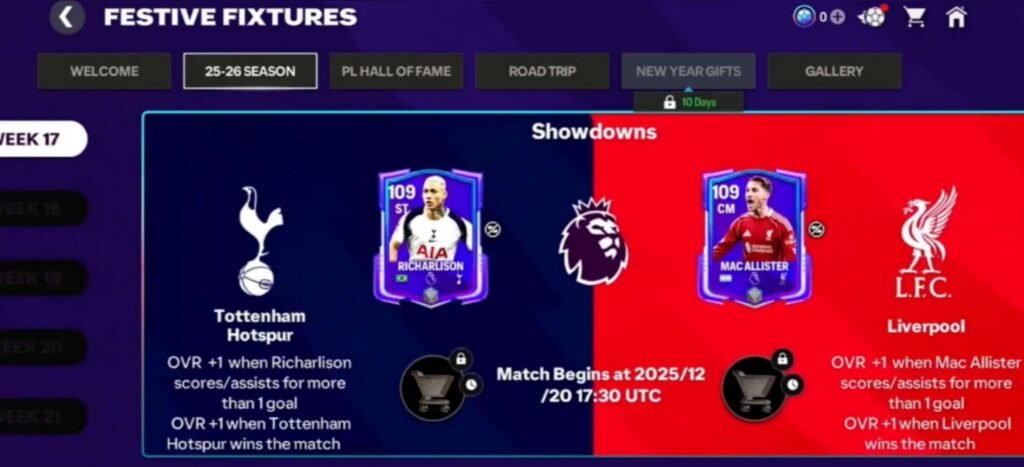Add gems with the plus icon
Viewport: 1024px width, 467px height.
coord(838,17)
